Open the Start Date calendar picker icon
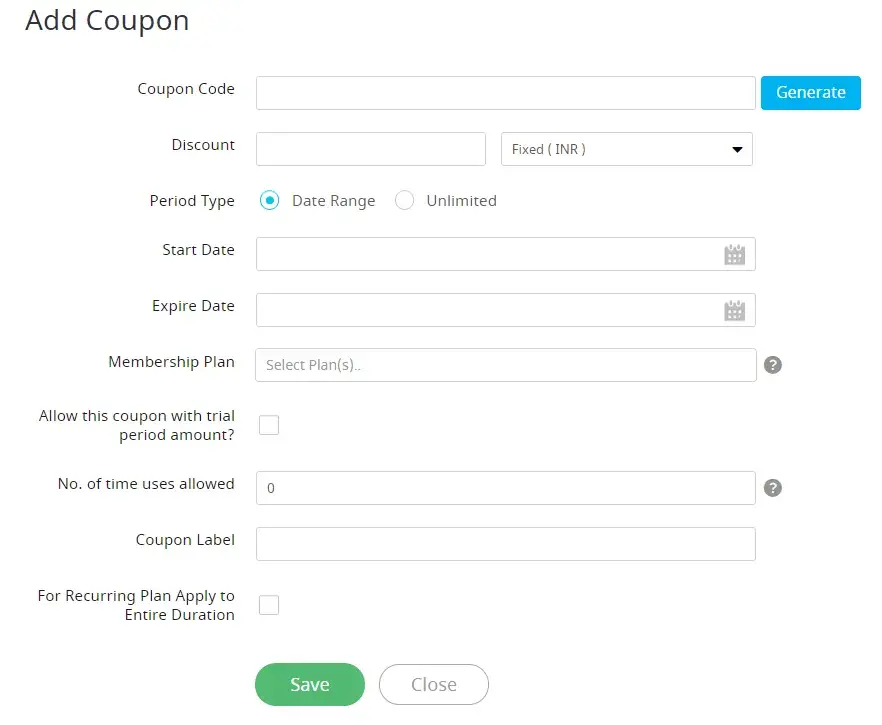Screen dimensions: 882x725 point(735,255)
